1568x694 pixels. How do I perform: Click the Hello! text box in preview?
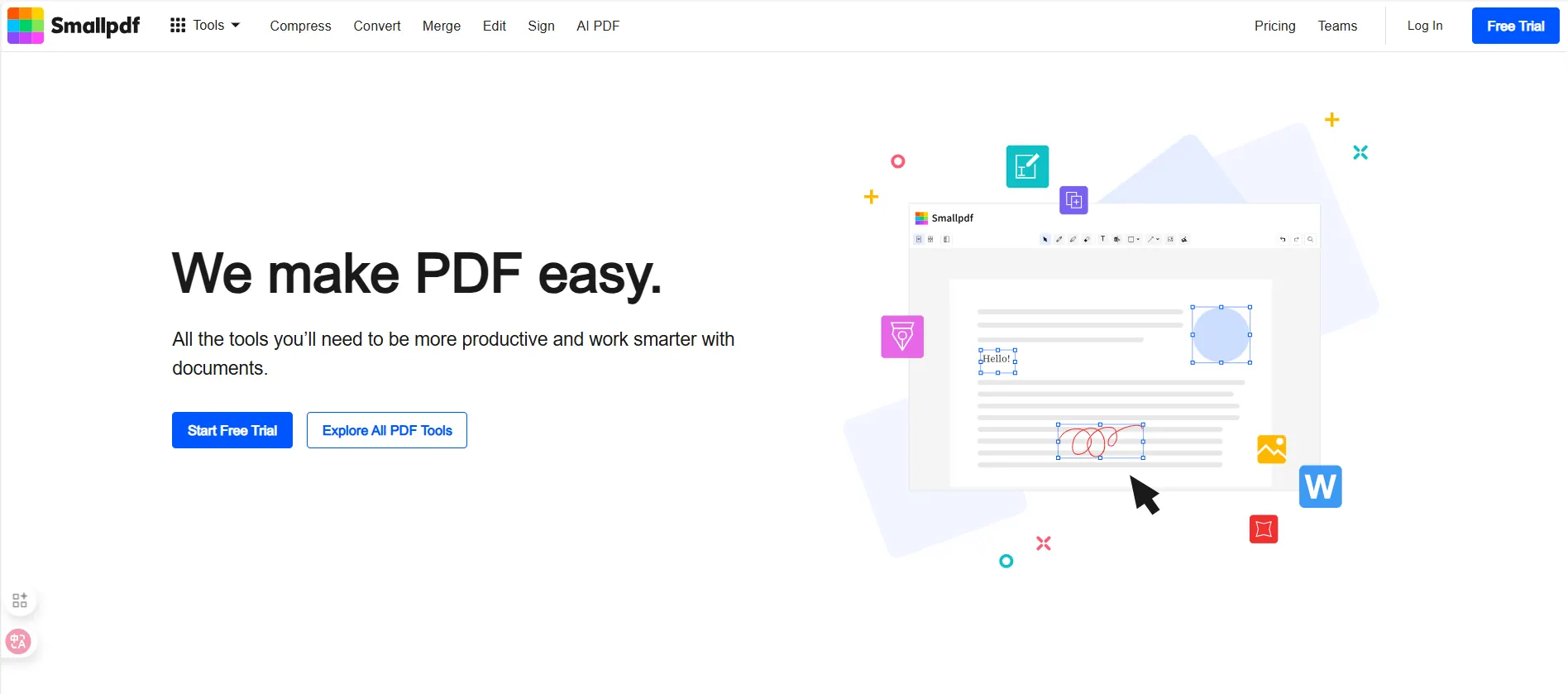click(x=997, y=361)
